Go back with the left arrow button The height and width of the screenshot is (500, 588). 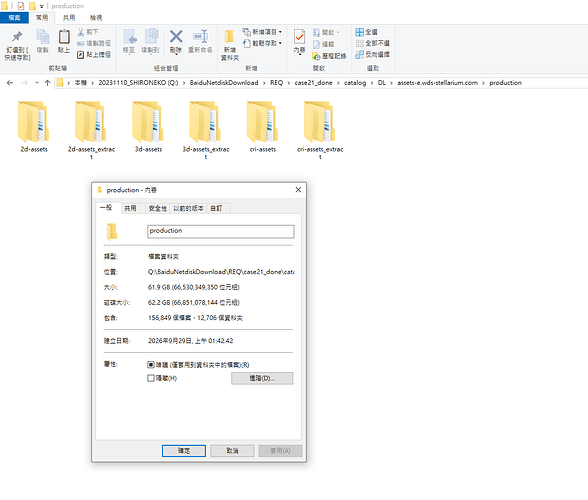click(10, 83)
